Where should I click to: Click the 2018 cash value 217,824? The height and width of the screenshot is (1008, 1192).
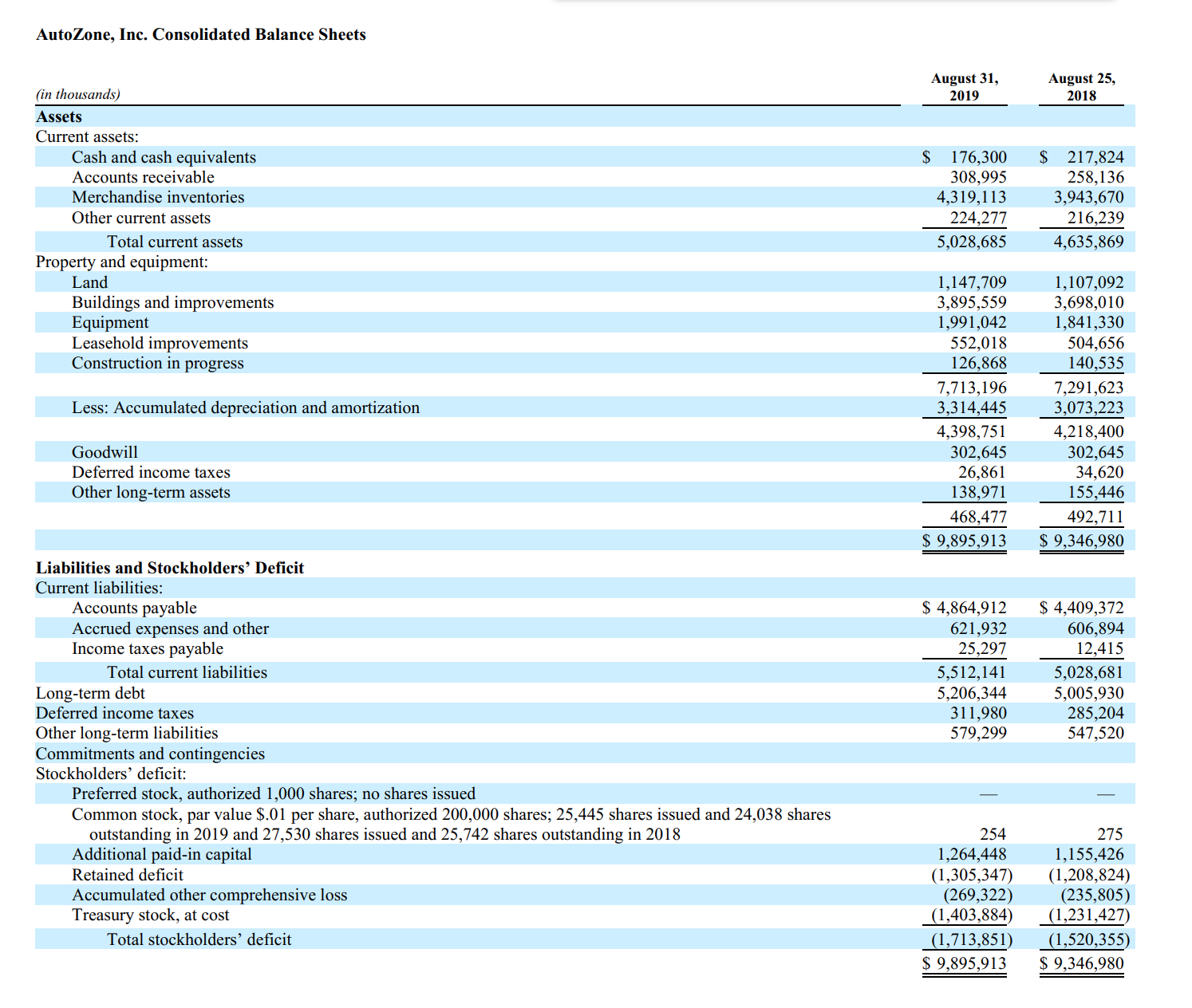click(1095, 157)
